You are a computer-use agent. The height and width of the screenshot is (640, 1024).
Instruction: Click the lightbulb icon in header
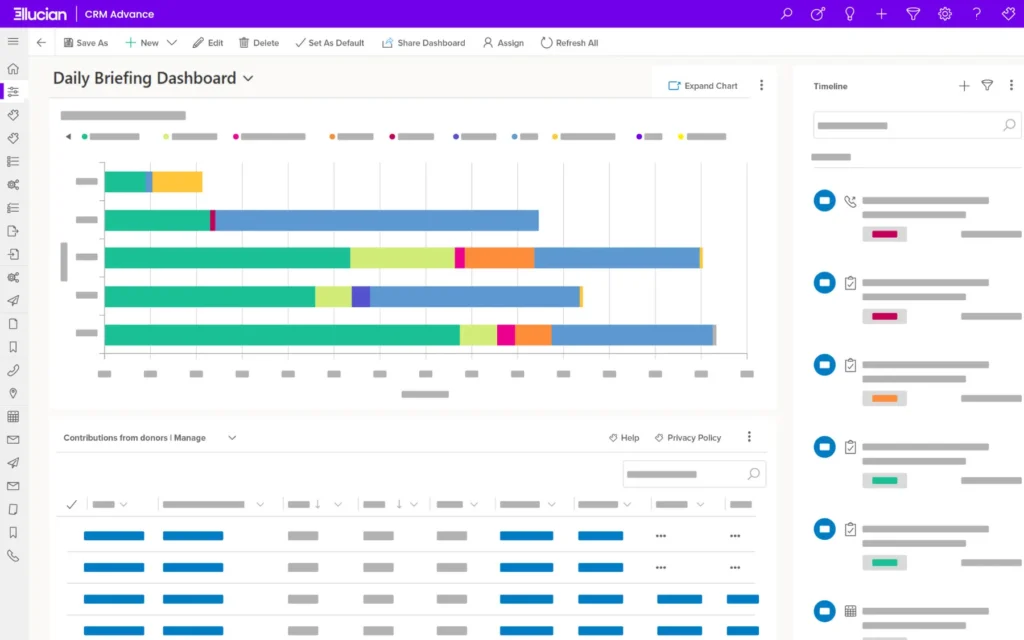[x=850, y=14]
